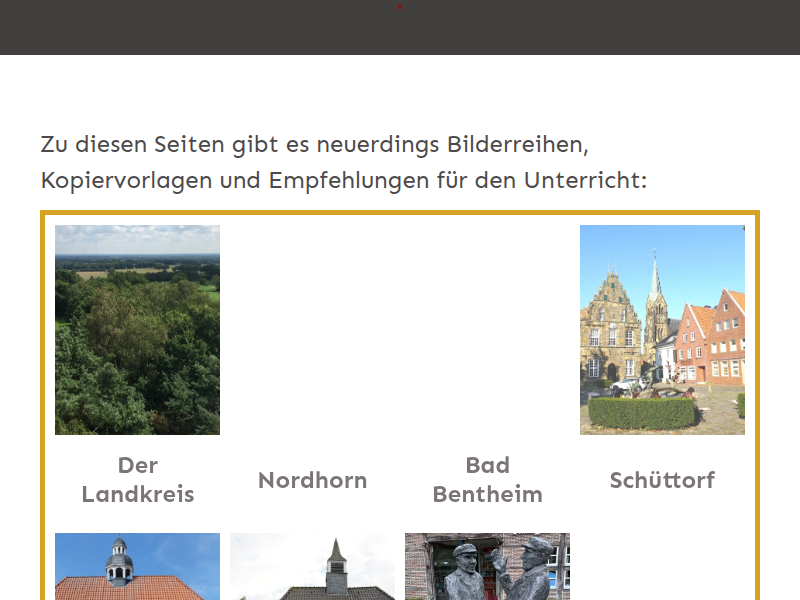Click the small red dot in header

(400, 7)
